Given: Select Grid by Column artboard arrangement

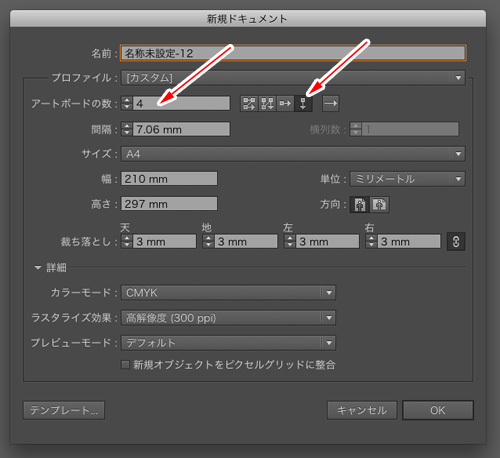Looking at the screenshot, I should point(267,104).
